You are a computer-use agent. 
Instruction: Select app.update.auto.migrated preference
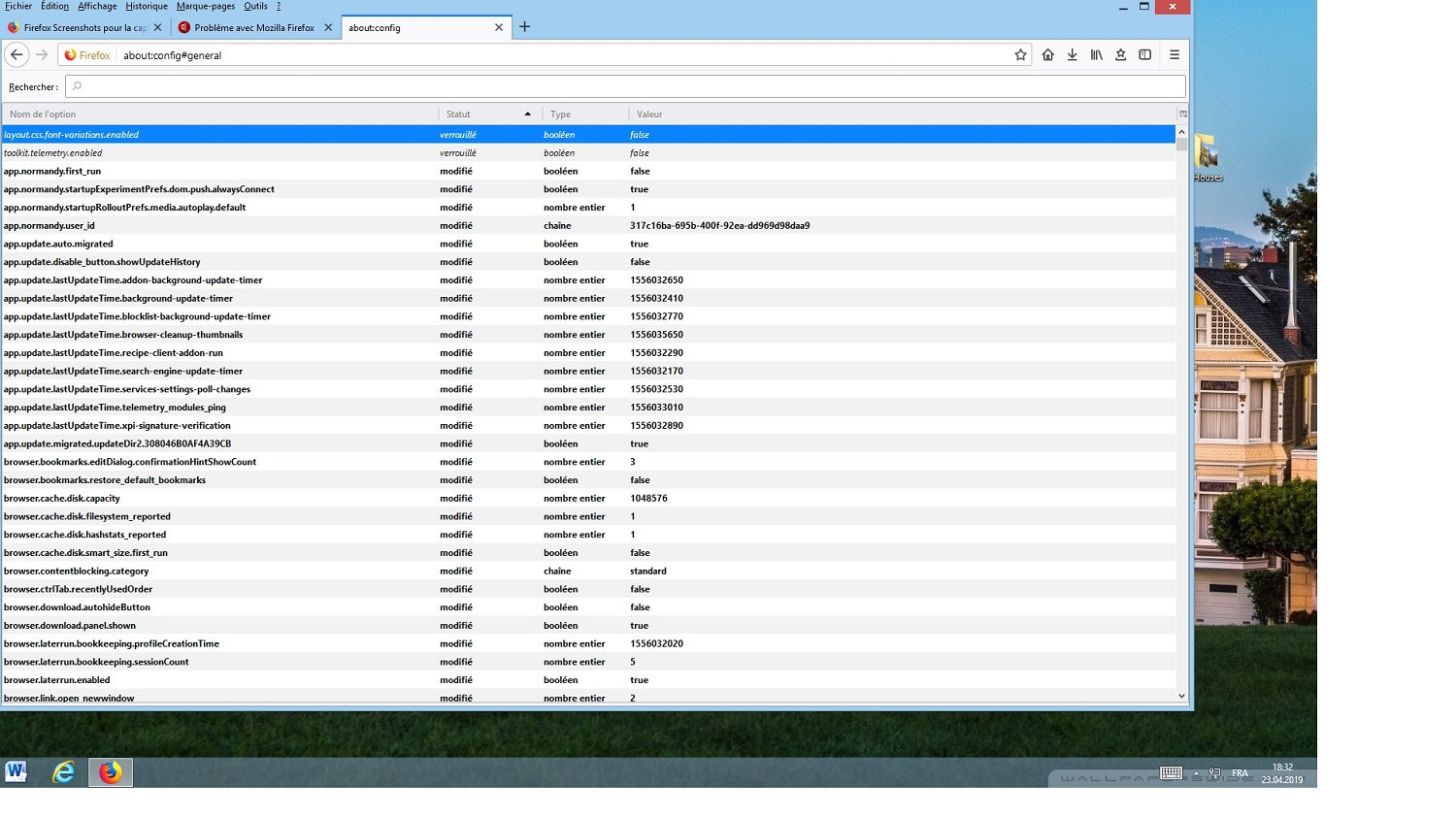tap(588, 244)
